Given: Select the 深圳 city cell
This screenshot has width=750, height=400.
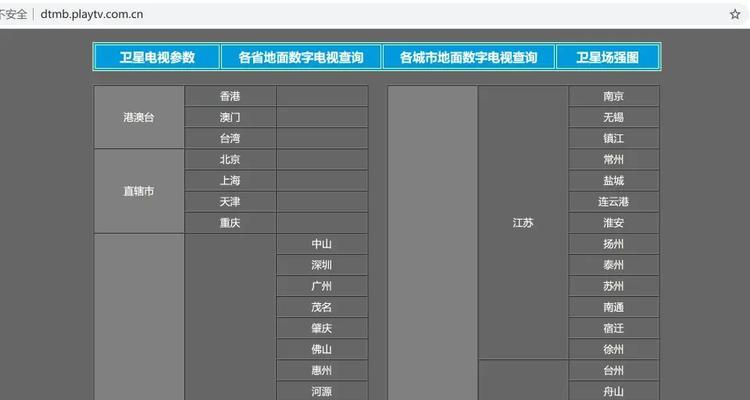Looking at the screenshot, I should pyautogui.click(x=322, y=265).
